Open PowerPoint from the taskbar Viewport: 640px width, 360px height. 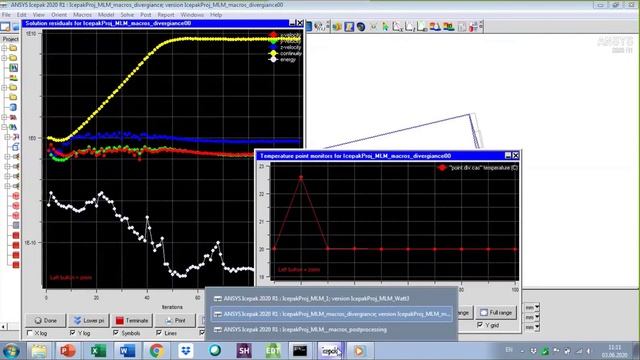[x=68, y=351]
